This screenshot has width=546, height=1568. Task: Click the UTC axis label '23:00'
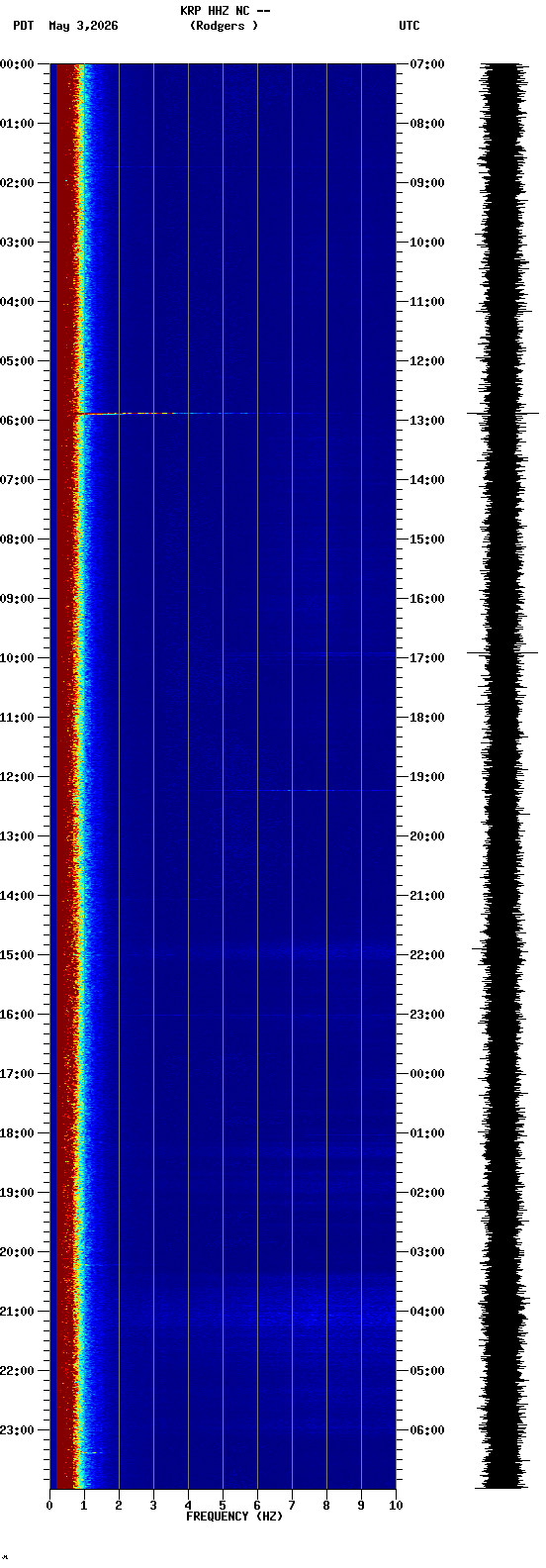coord(426,1015)
